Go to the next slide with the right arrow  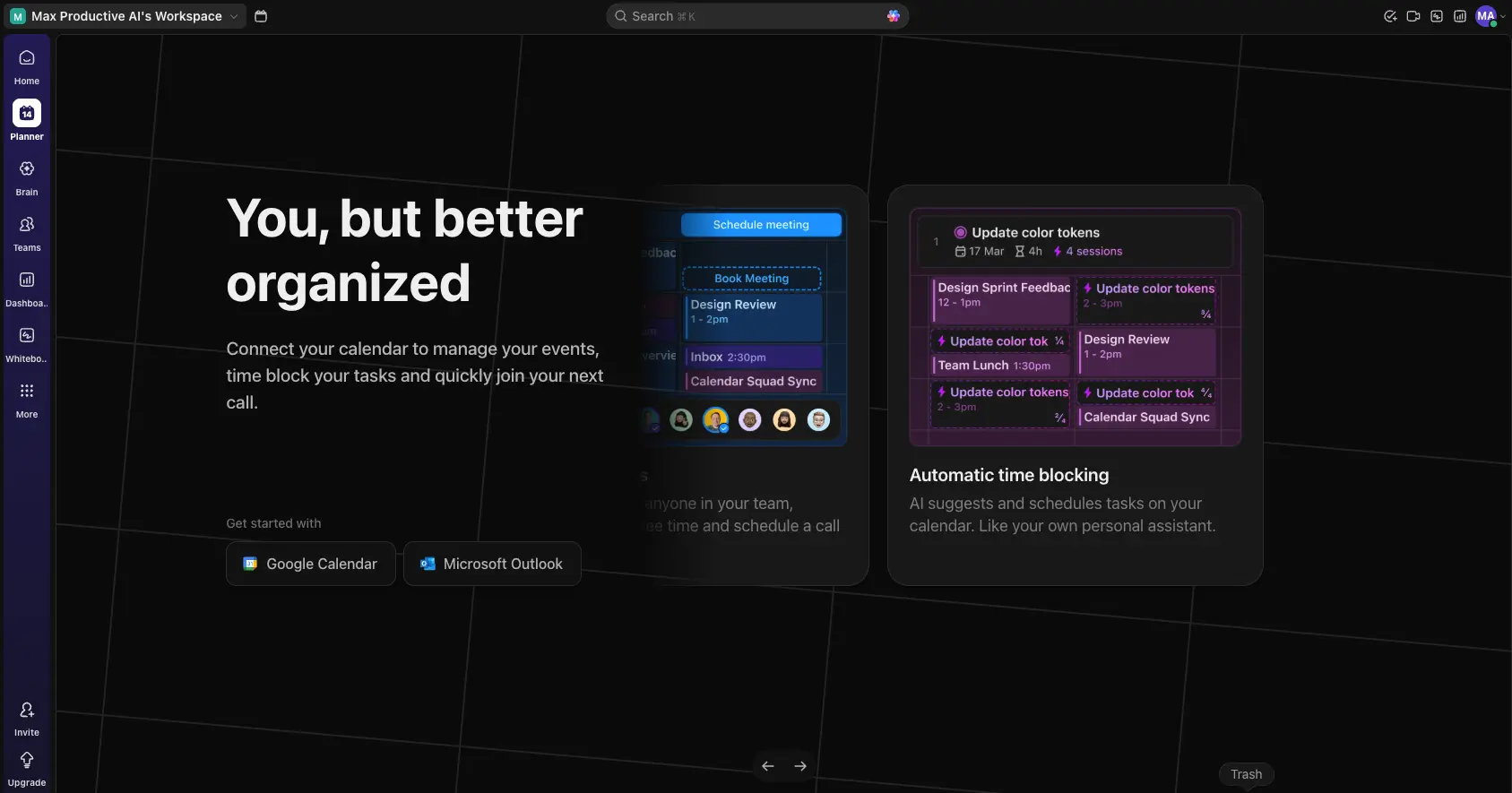click(800, 766)
